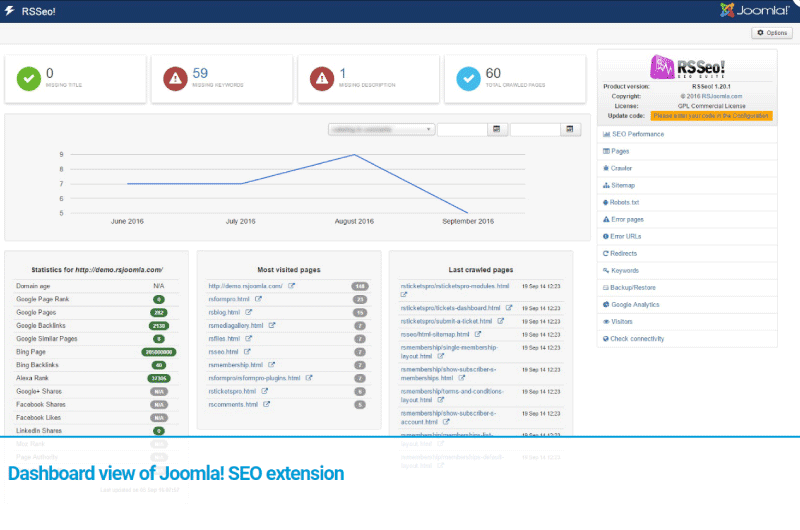Viewport: 800px width, 530px height.
Task: Open the rsticketspro.html page link
Action: pos(232,391)
